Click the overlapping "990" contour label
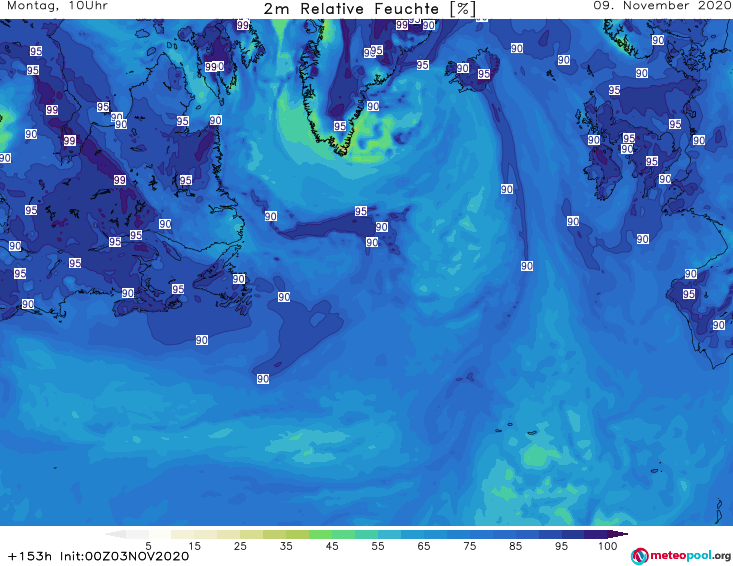The image size is (733, 566). [215, 67]
